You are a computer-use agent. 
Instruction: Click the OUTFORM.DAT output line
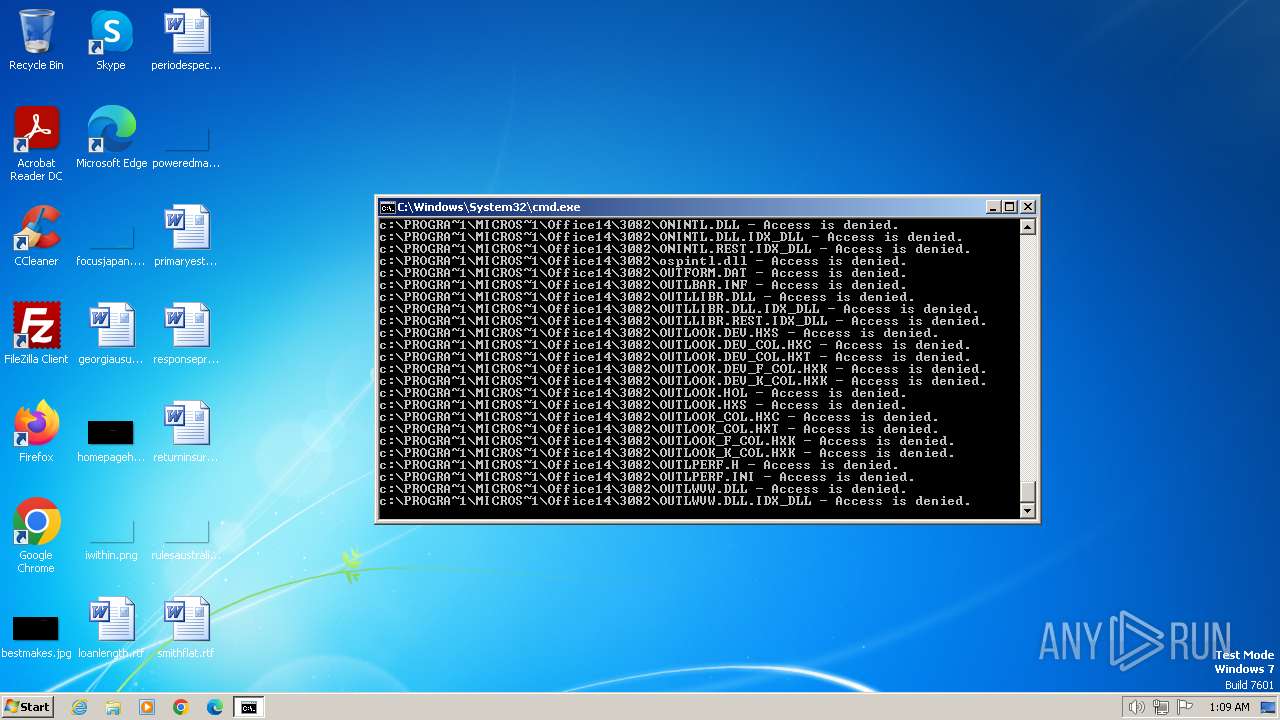(x=643, y=273)
